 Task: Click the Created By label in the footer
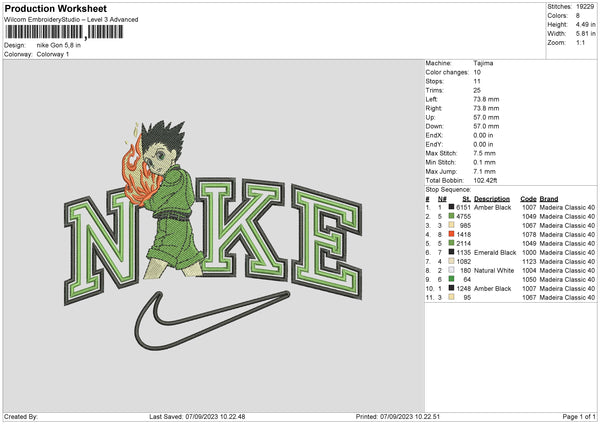point(21,416)
